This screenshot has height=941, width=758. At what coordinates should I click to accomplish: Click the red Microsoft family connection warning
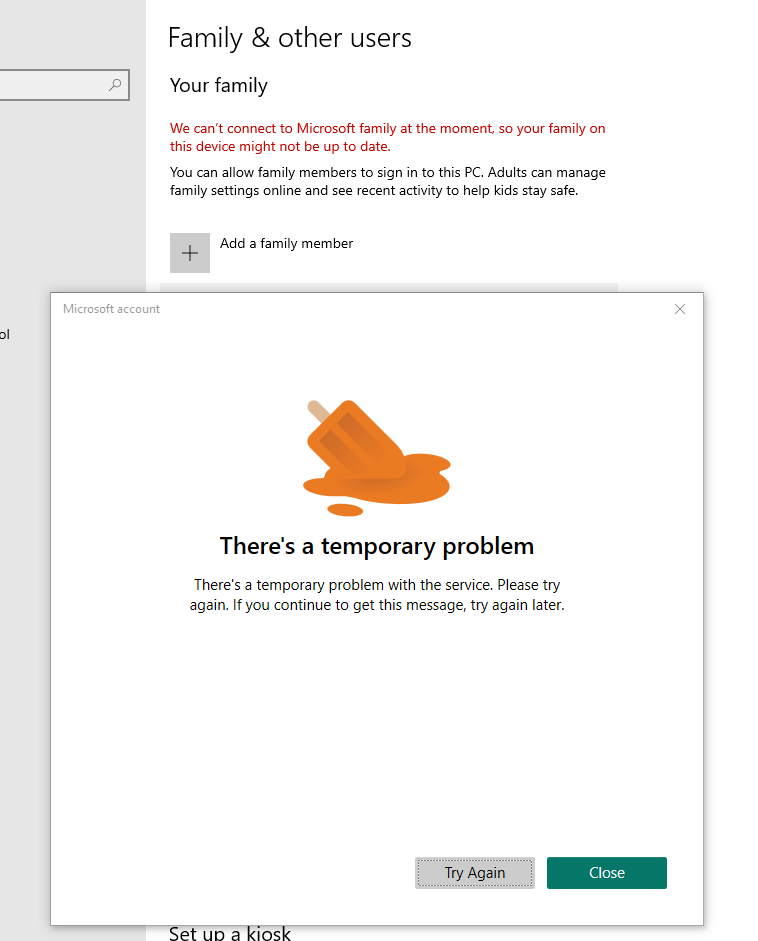pos(388,137)
